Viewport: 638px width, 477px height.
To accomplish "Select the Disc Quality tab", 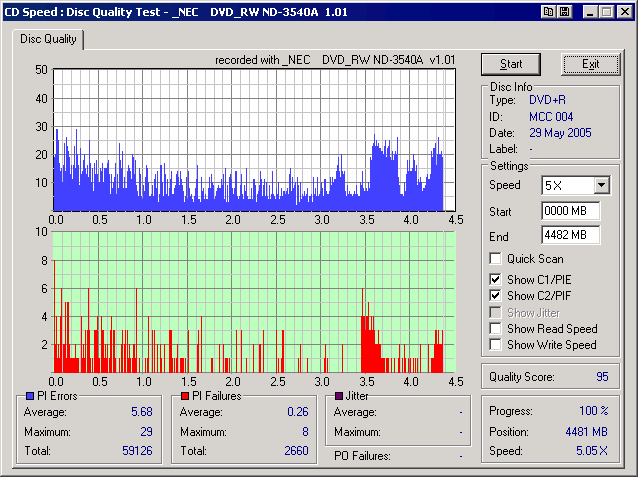I will [50, 39].
